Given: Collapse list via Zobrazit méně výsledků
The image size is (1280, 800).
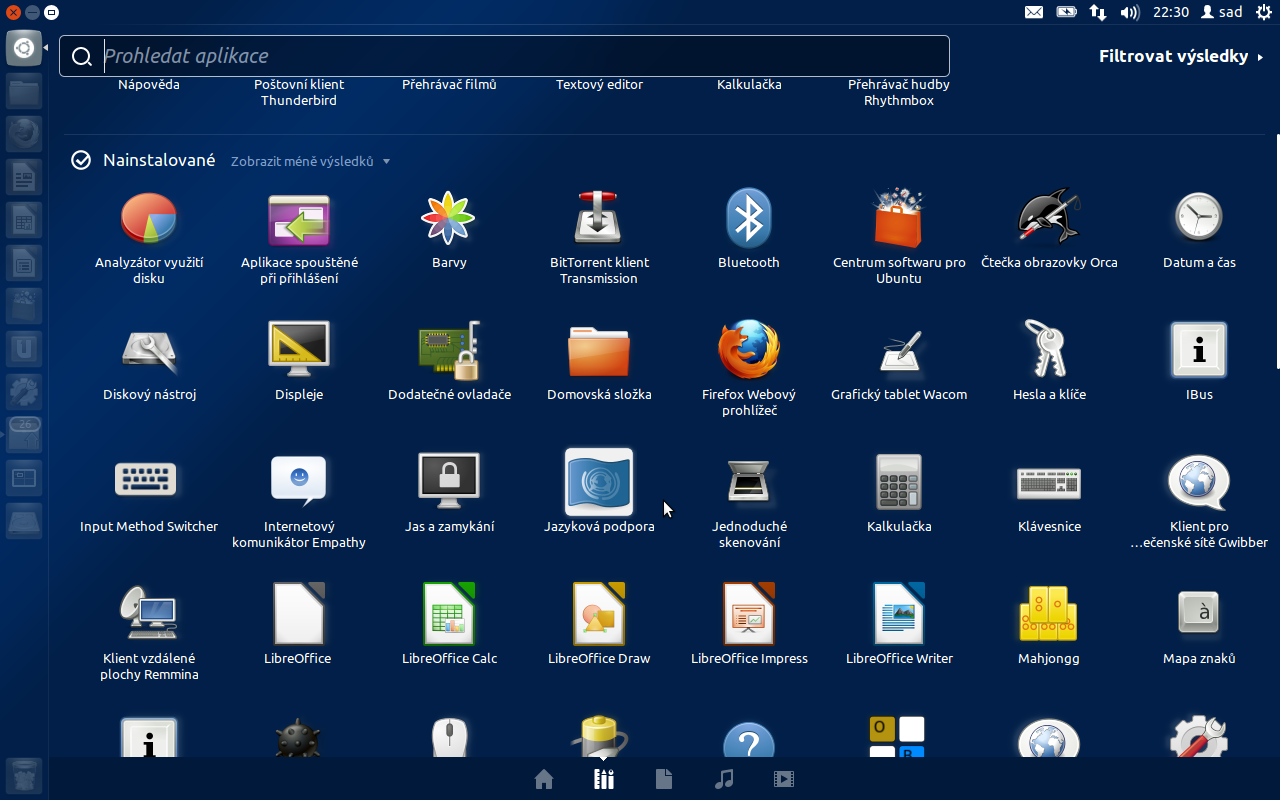Looking at the screenshot, I should pos(310,161).
